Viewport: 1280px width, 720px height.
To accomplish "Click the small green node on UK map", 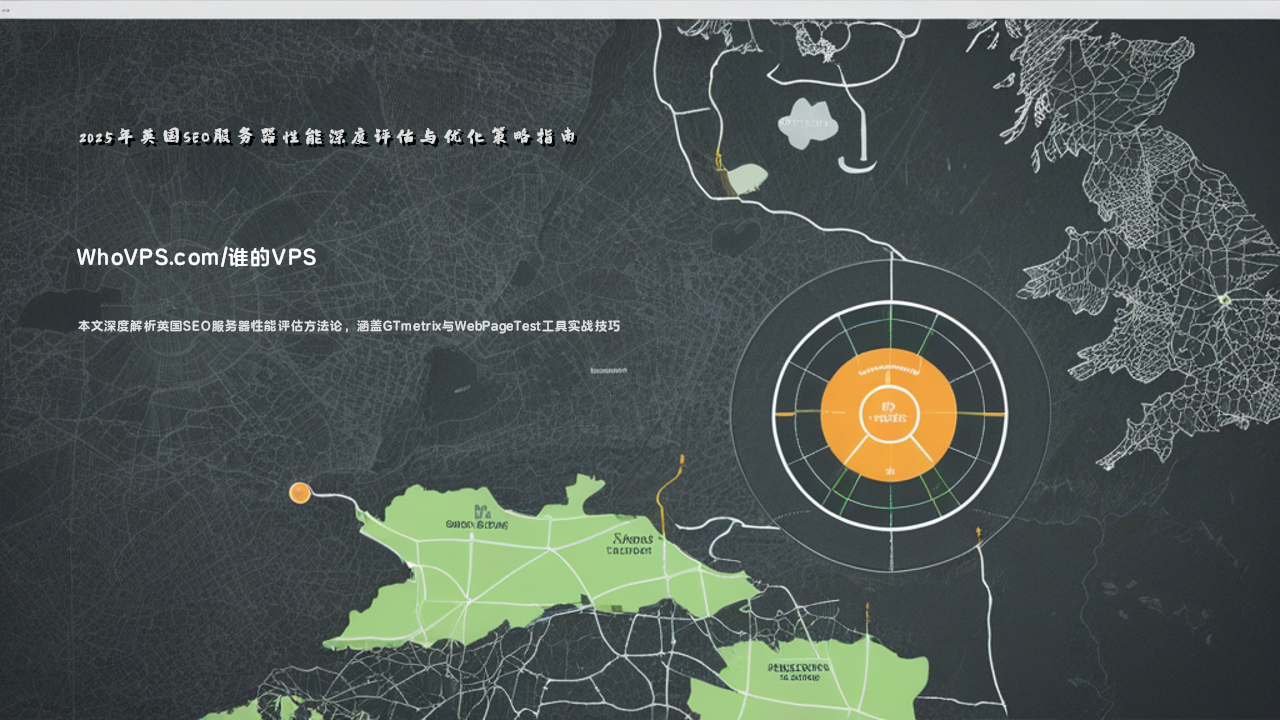I will pos(1222,298).
